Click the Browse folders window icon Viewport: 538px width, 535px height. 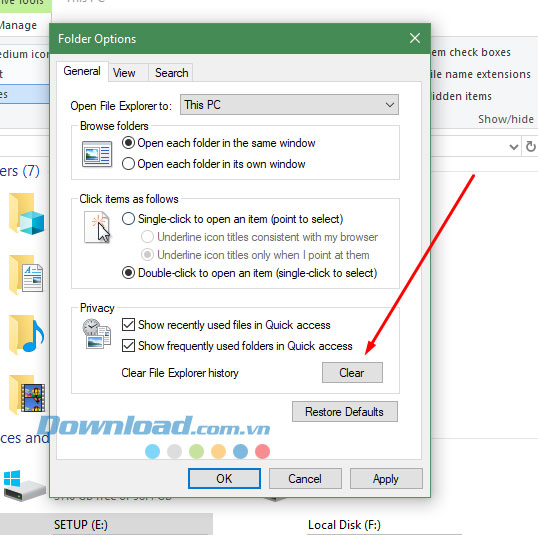(x=97, y=154)
